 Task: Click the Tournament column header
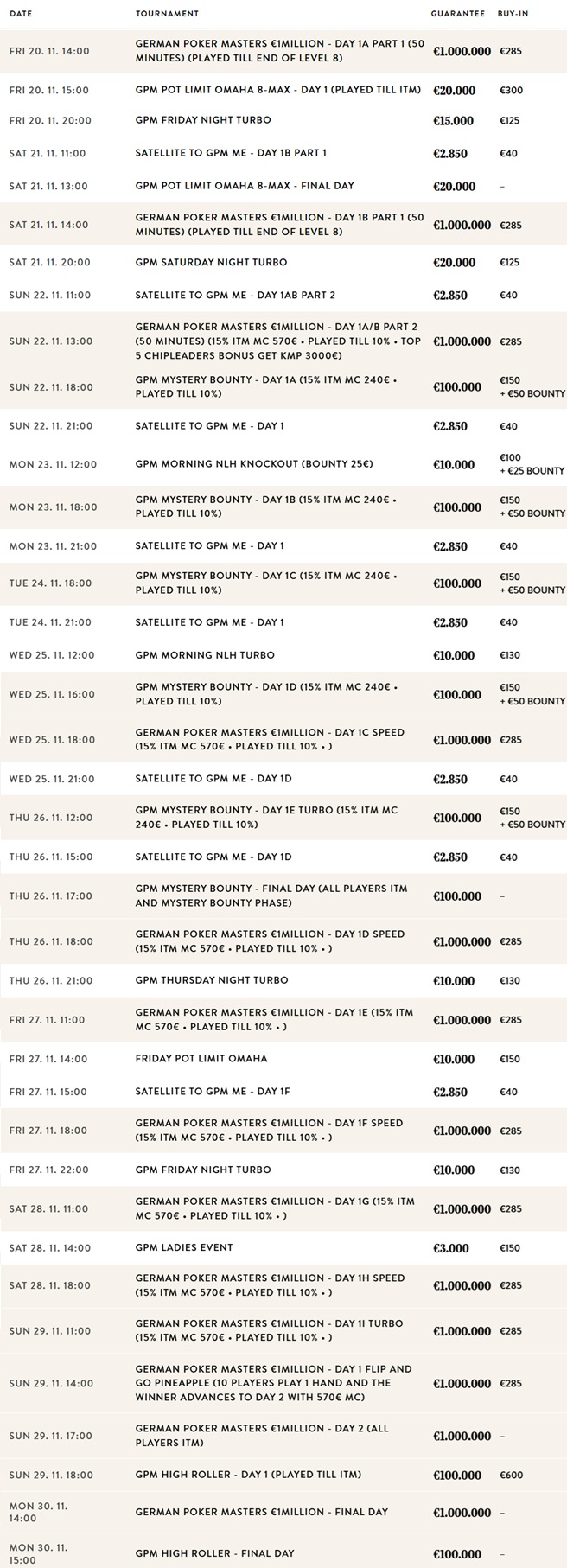pos(167,14)
